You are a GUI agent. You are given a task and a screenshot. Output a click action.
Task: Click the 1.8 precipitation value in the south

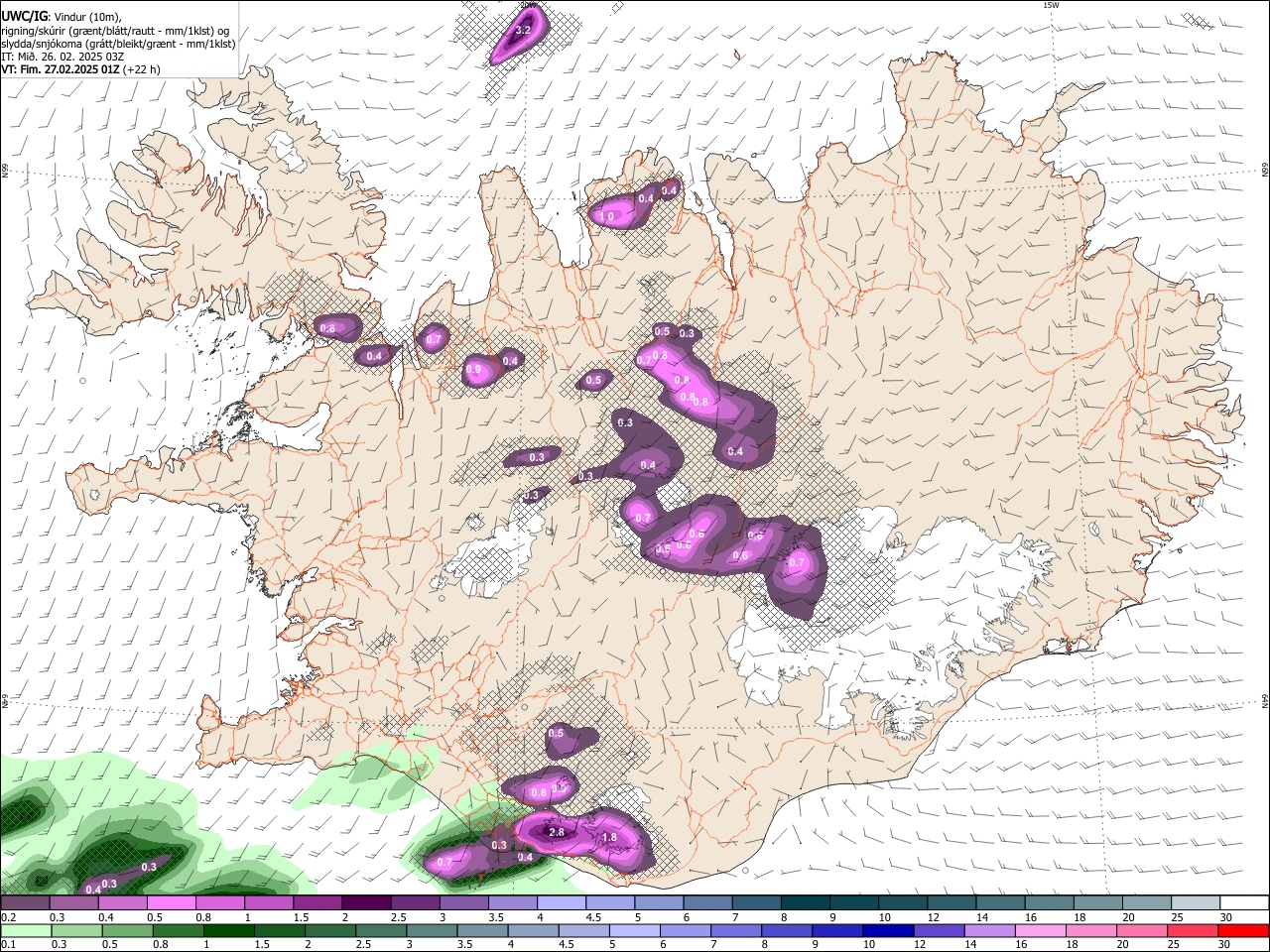pyautogui.click(x=610, y=837)
